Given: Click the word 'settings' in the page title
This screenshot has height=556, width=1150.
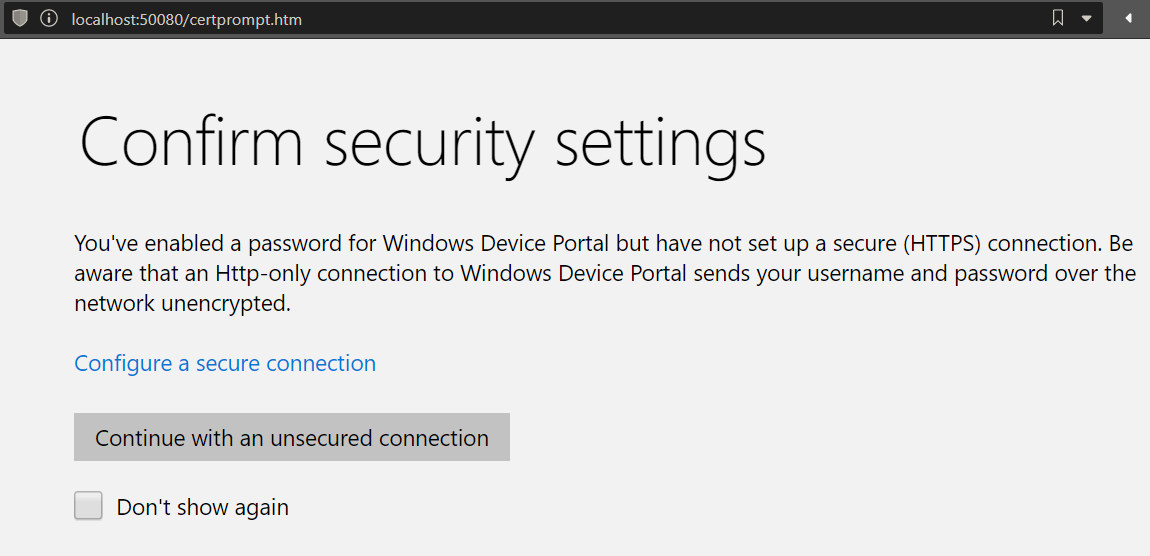Looking at the screenshot, I should pyautogui.click(x=660, y=143).
